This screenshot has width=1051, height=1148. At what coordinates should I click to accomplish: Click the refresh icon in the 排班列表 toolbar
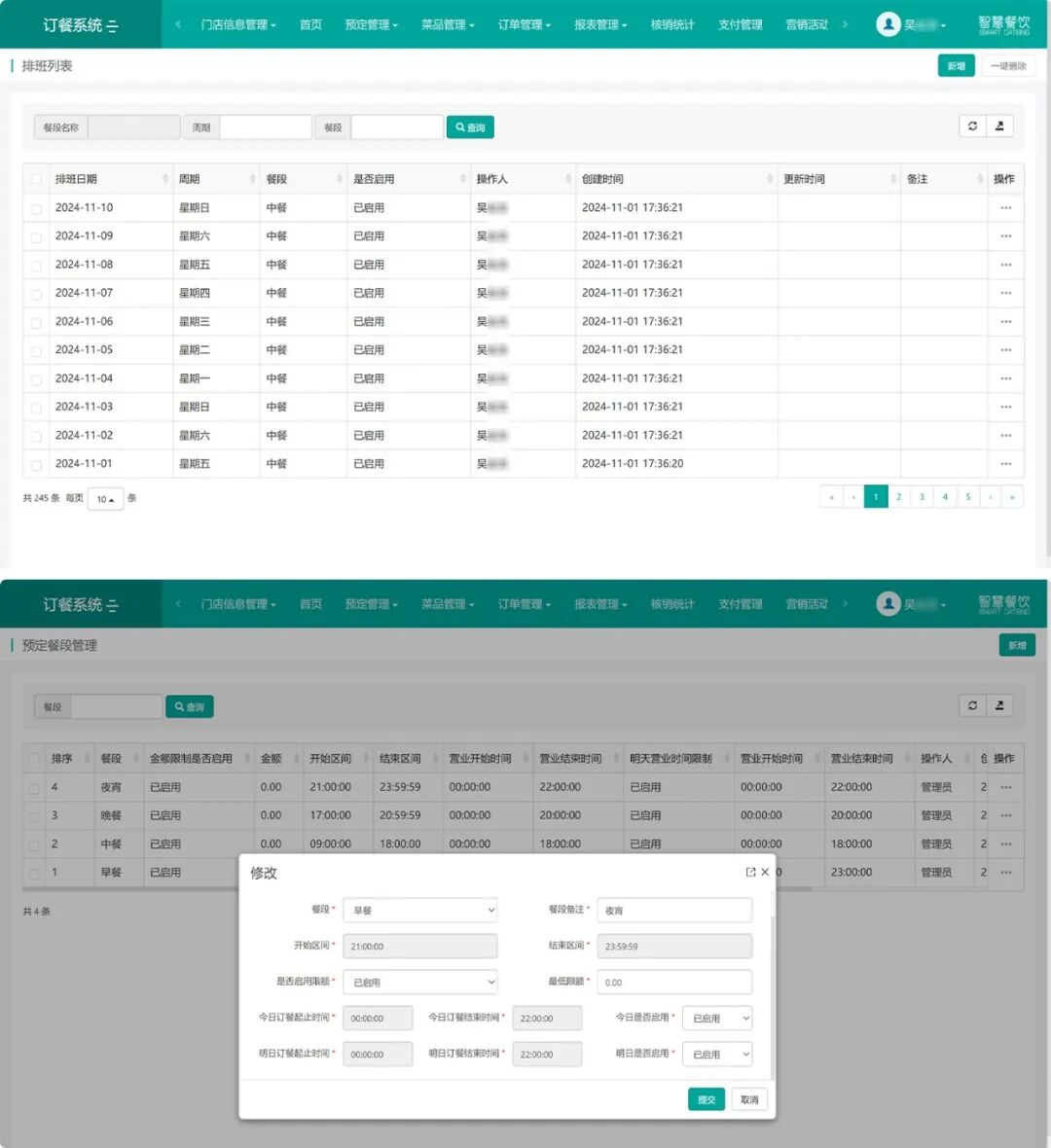coord(972,126)
